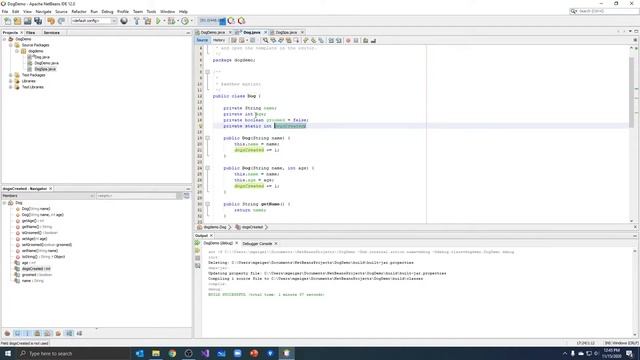Image resolution: width=640 pixels, height=360 pixels.
Task: Open the Profile Project dropdown arrow
Action: (191, 21)
